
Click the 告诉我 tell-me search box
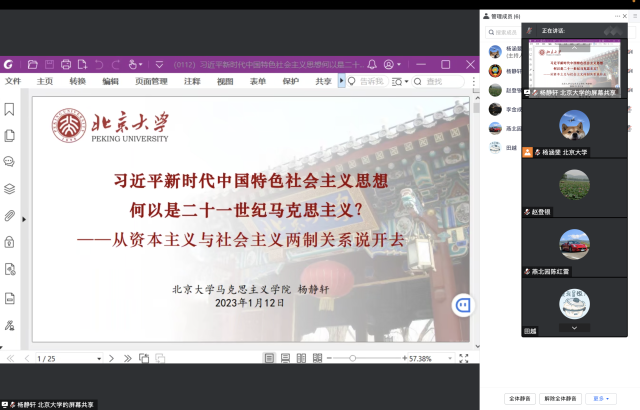(x=367, y=81)
